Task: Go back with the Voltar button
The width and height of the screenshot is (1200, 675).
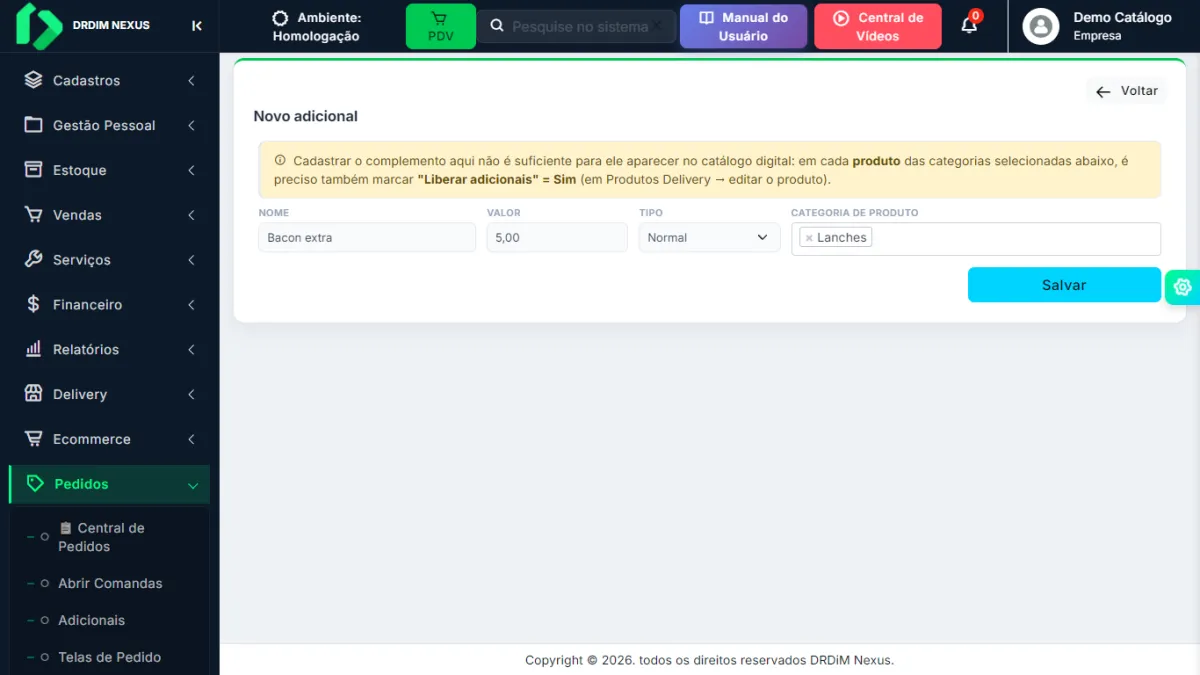Action: tap(1126, 91)
